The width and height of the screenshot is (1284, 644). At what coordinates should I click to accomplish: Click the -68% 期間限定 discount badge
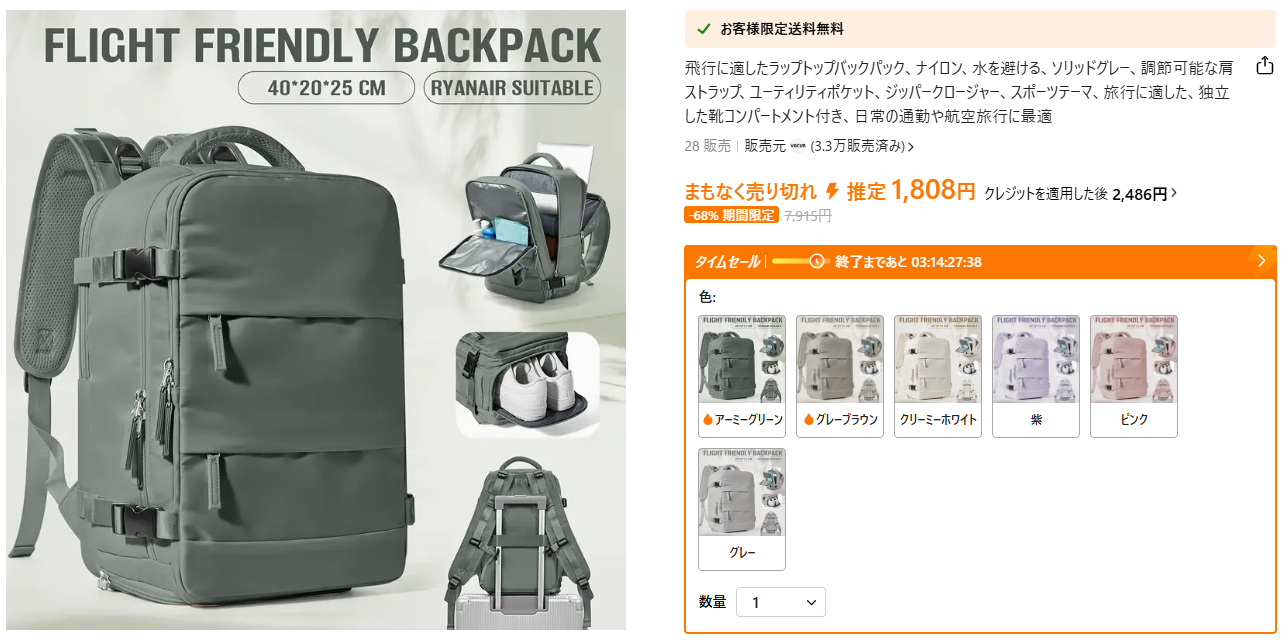[x=731, y=215]
